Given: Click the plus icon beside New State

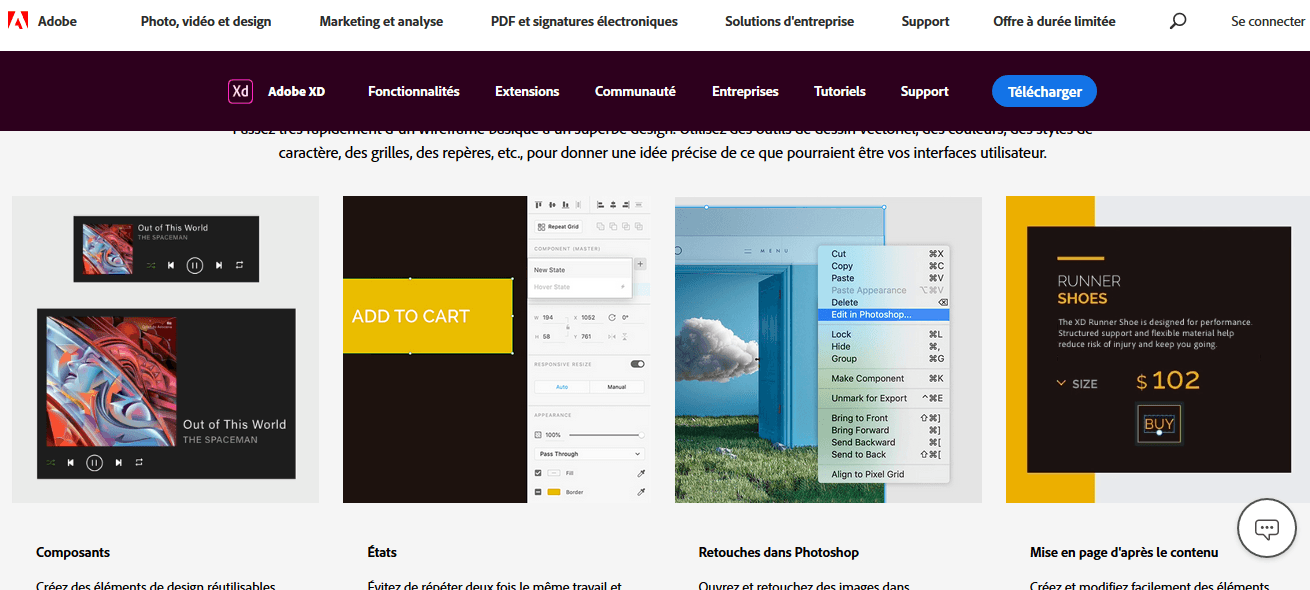Looking at the screenshot, I should tap(640, 264).
